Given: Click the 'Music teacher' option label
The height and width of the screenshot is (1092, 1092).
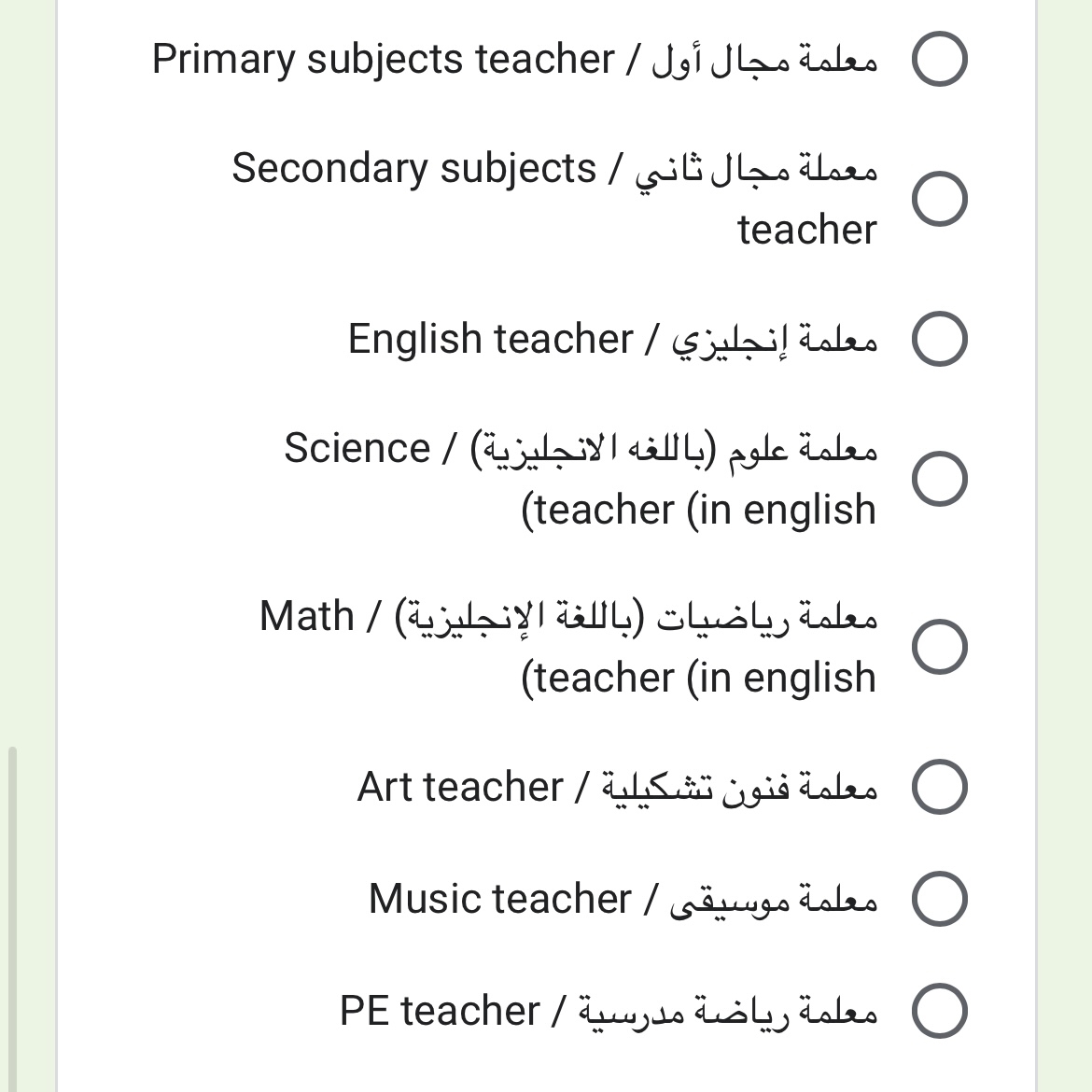Looking at the screenshot, I should click(499, 899).
